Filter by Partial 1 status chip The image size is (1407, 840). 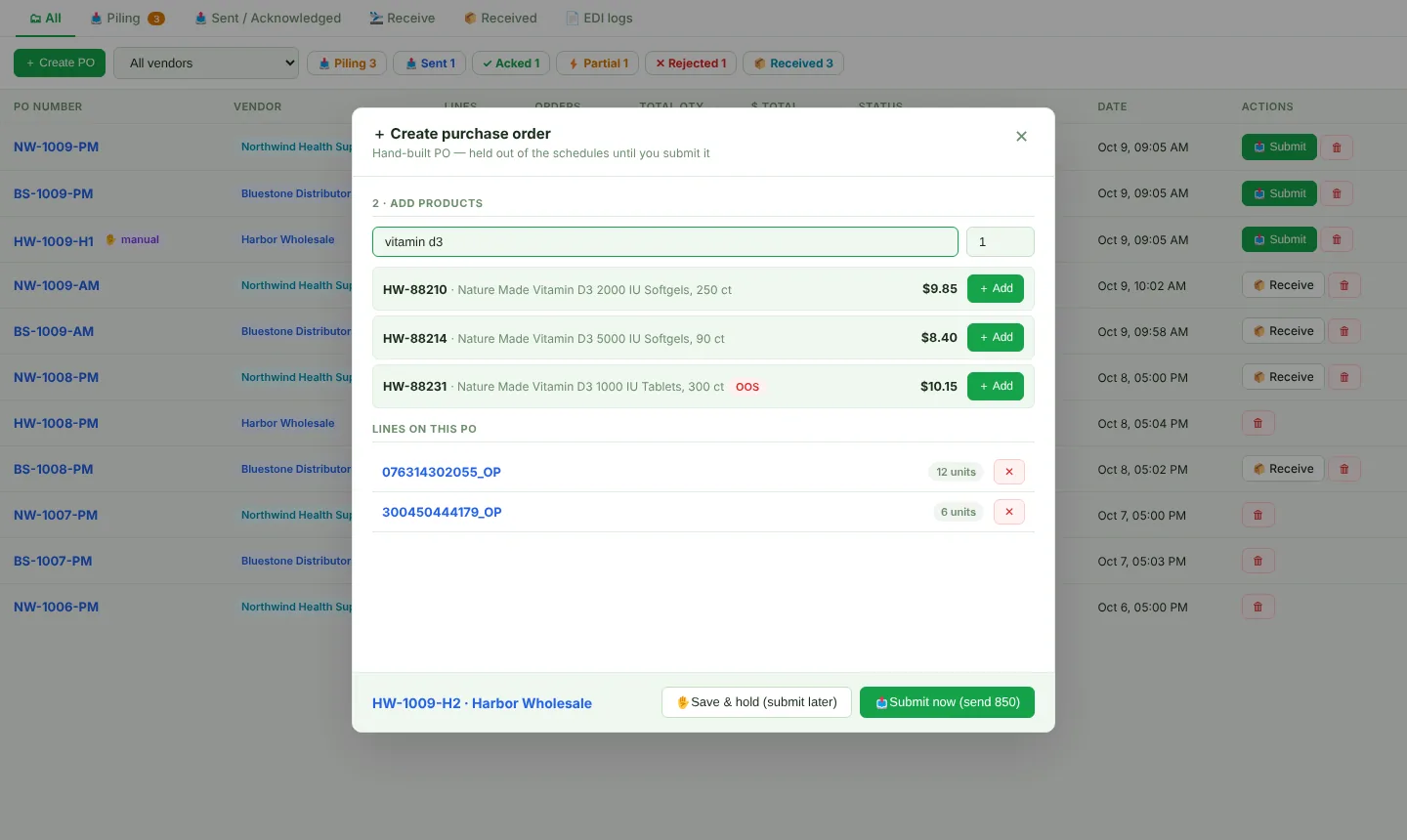click(x=598, y=63)
